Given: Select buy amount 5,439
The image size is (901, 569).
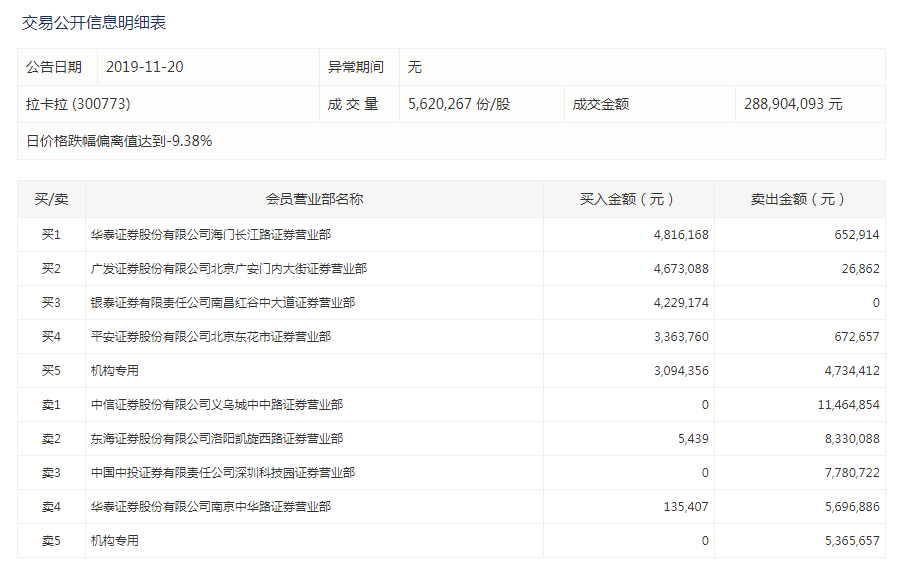Looking at the screenshot, I should pyautogui.click(x=693, y=439).
